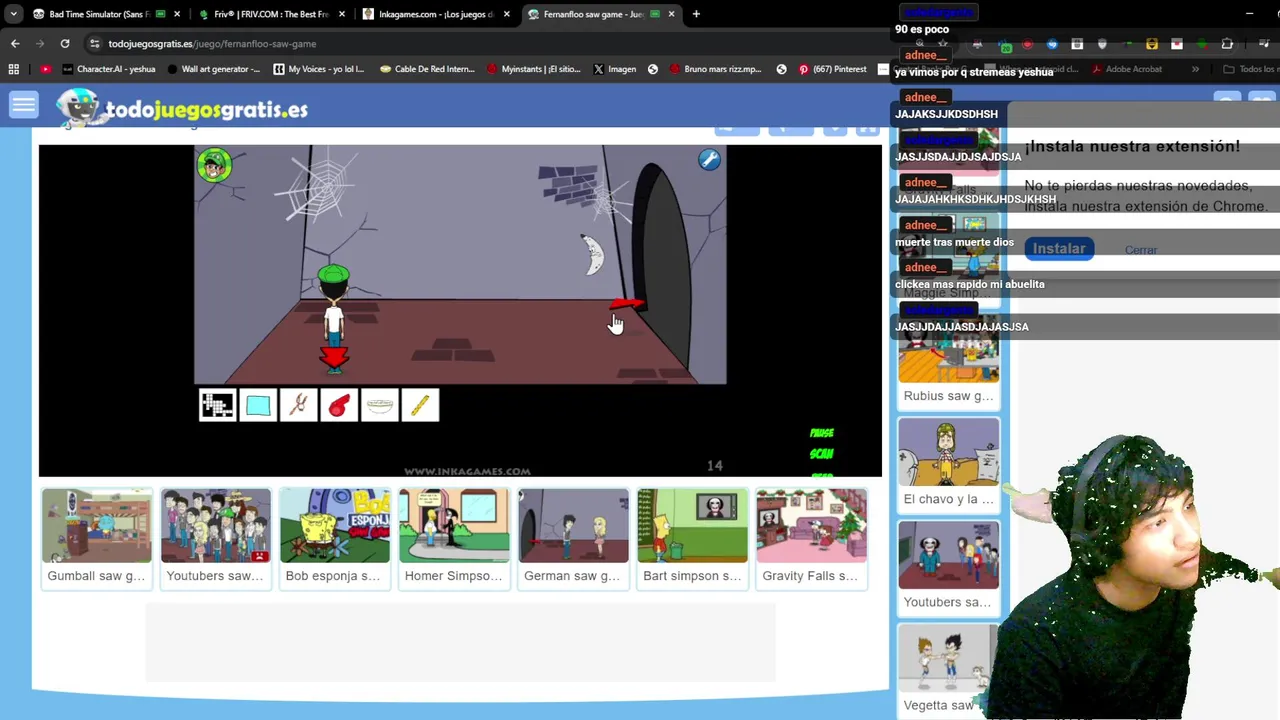
Task: Open Myinstants bookmark
Action: [533, 69]
